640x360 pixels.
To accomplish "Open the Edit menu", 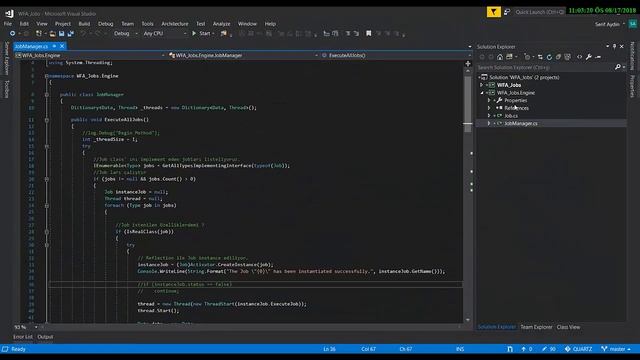I will click(x=24, y=24).
